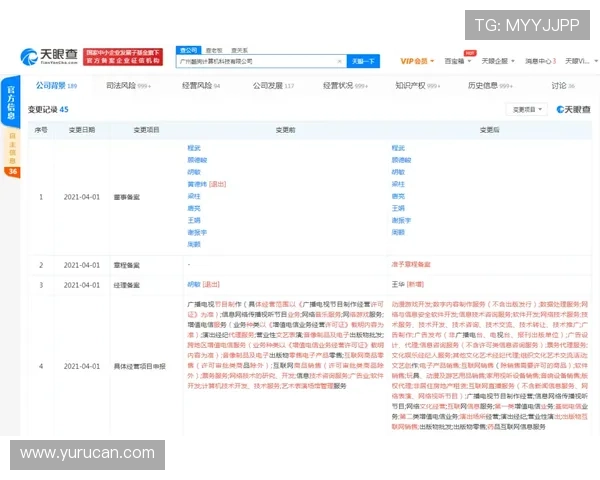Click the 董事备案 cell in row 1
The width and height of the screenshot is (600, 480).
pos(127,197)
